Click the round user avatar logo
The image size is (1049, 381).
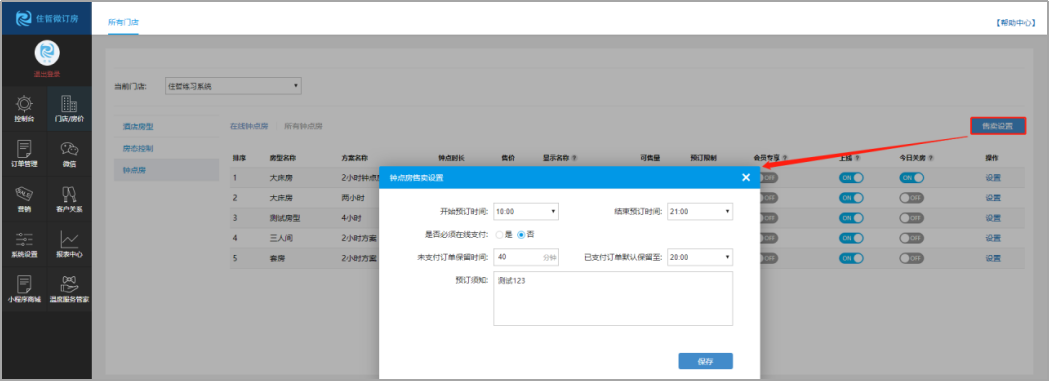47,53
